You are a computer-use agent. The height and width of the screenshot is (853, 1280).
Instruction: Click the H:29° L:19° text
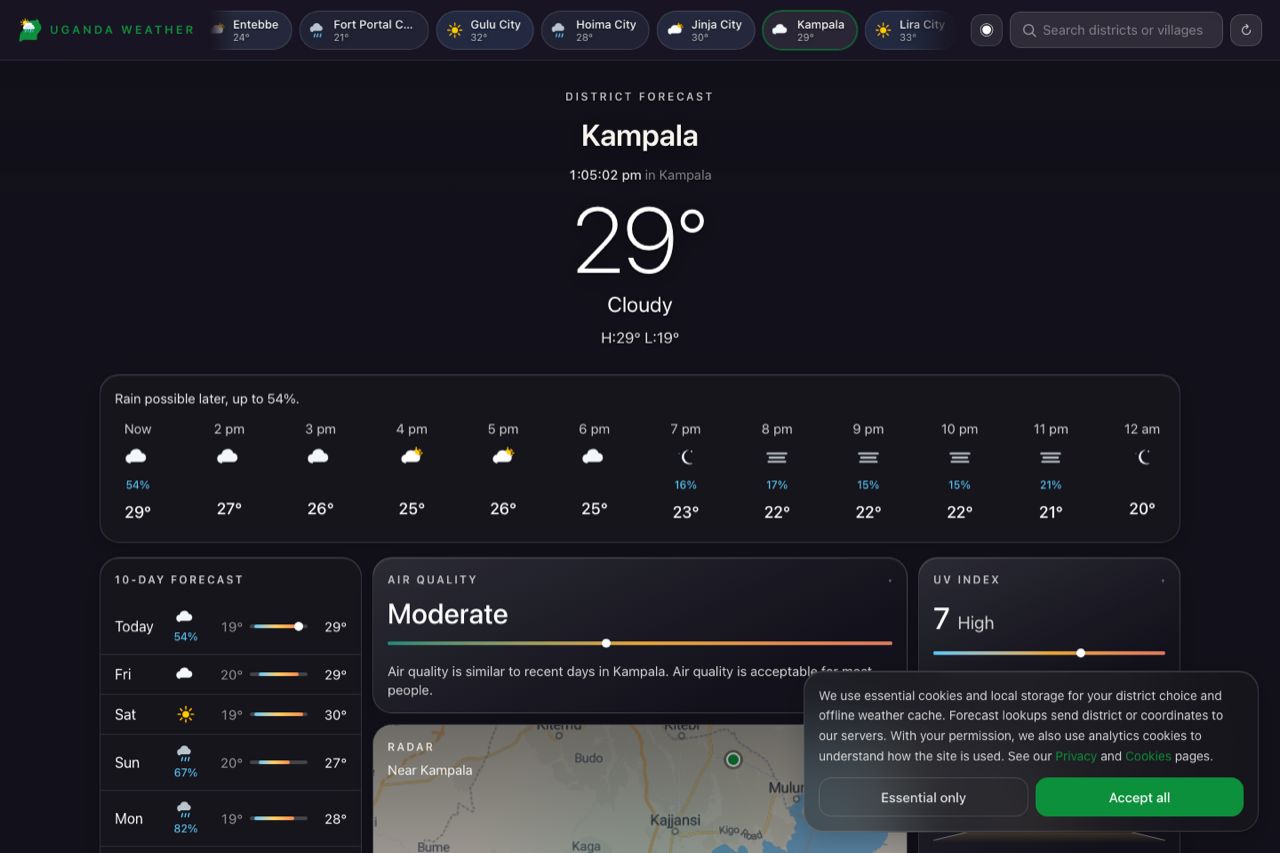click(640, 338)
